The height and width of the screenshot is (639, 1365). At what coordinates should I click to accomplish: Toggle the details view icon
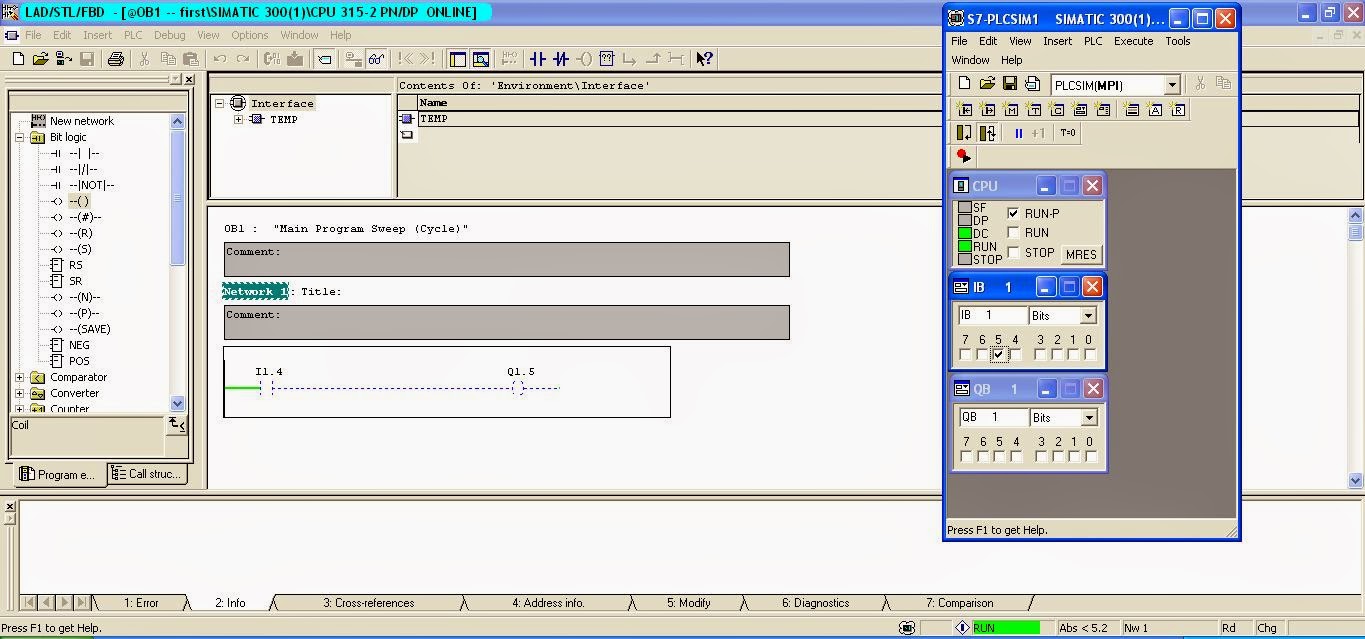481,59
